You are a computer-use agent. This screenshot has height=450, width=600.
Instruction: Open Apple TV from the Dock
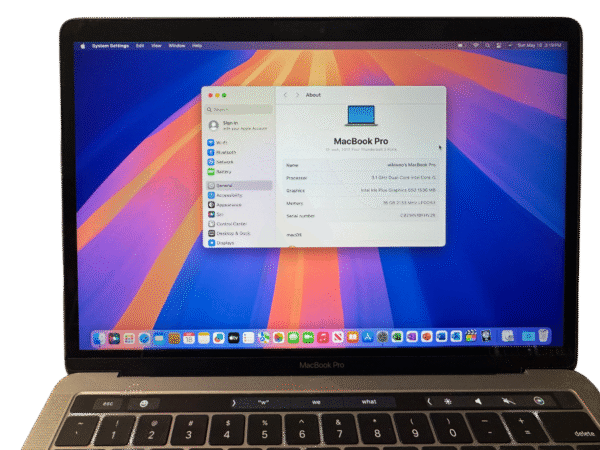pos(234,338)
